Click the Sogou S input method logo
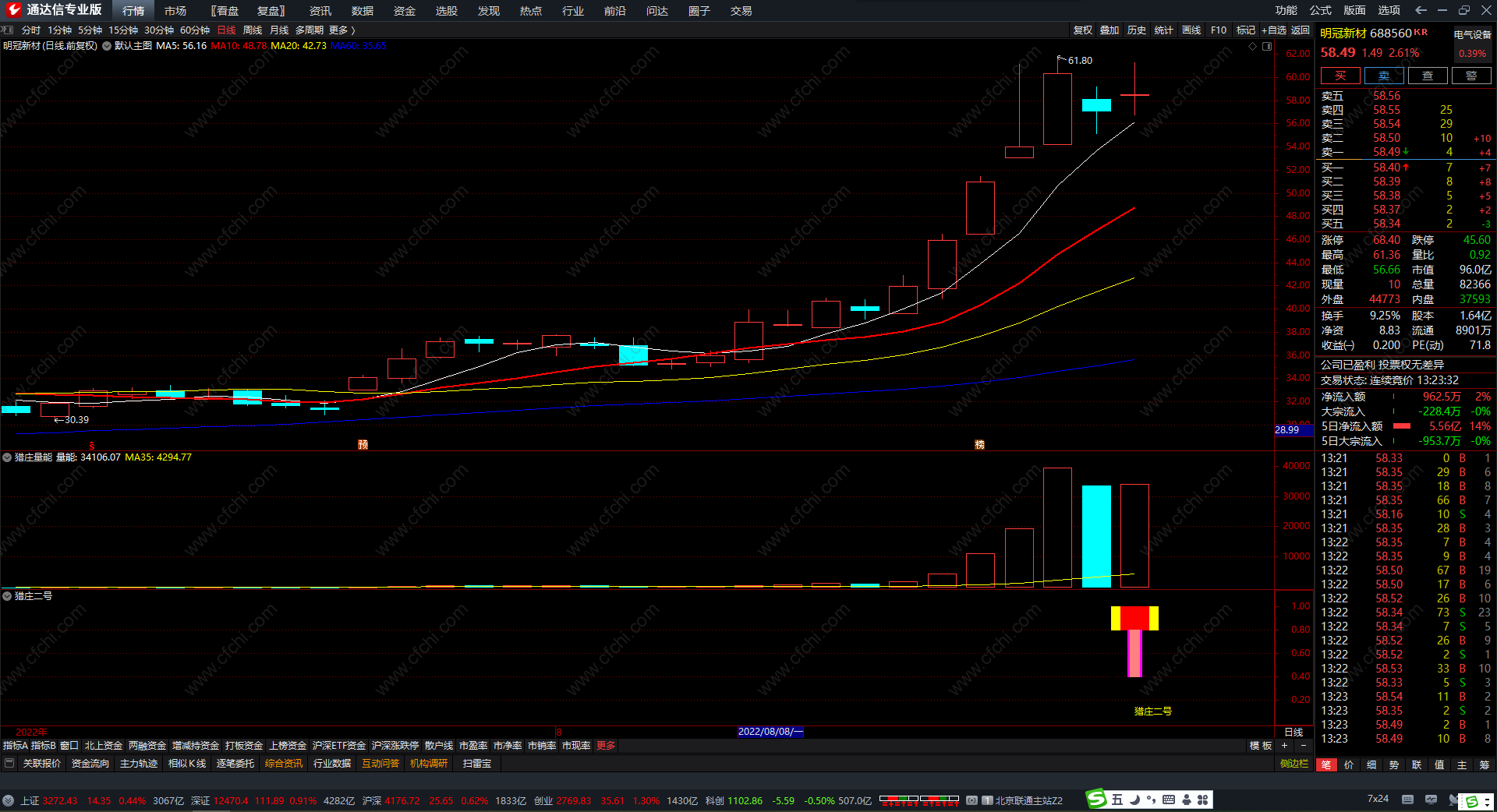The image size is (1497, 812). 1097,799
